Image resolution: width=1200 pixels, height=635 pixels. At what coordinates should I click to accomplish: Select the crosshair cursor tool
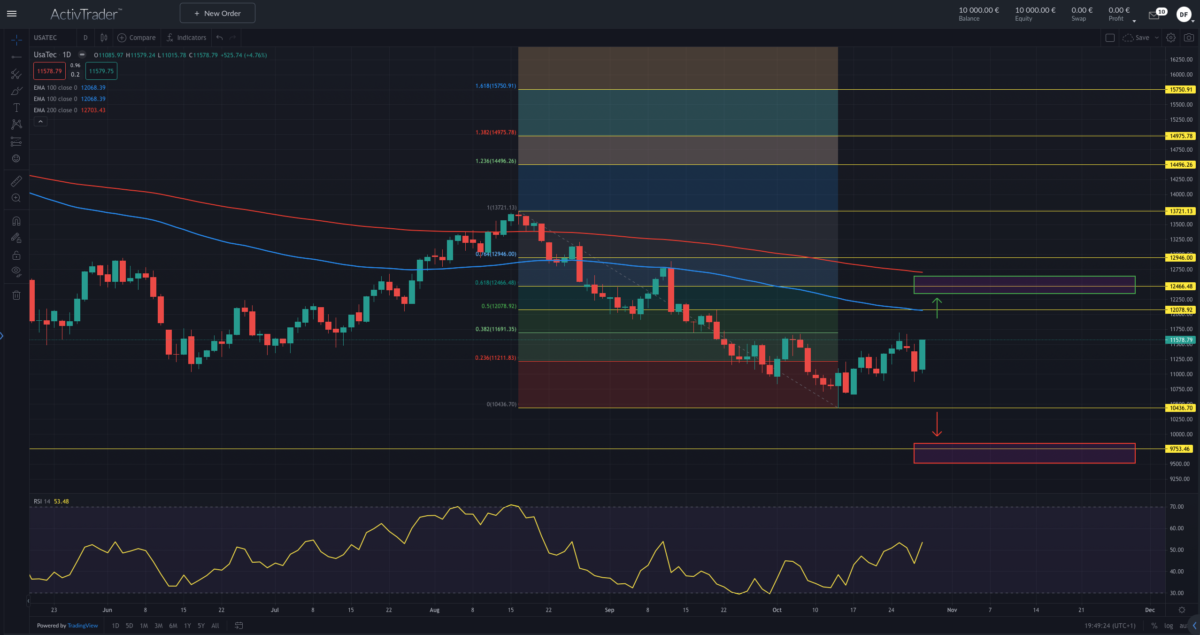pyautogui.click(x=16, y=40)
